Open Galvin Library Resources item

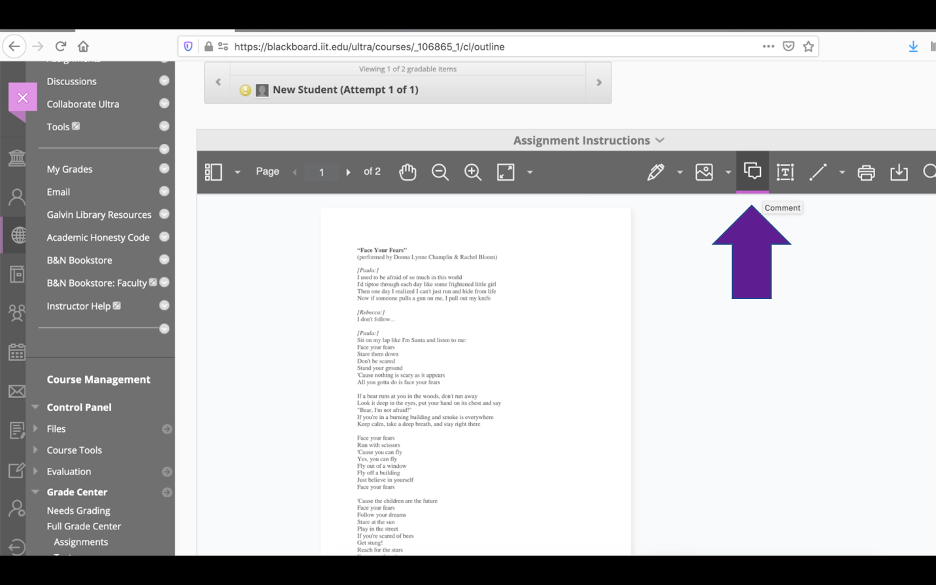[99, 215]
